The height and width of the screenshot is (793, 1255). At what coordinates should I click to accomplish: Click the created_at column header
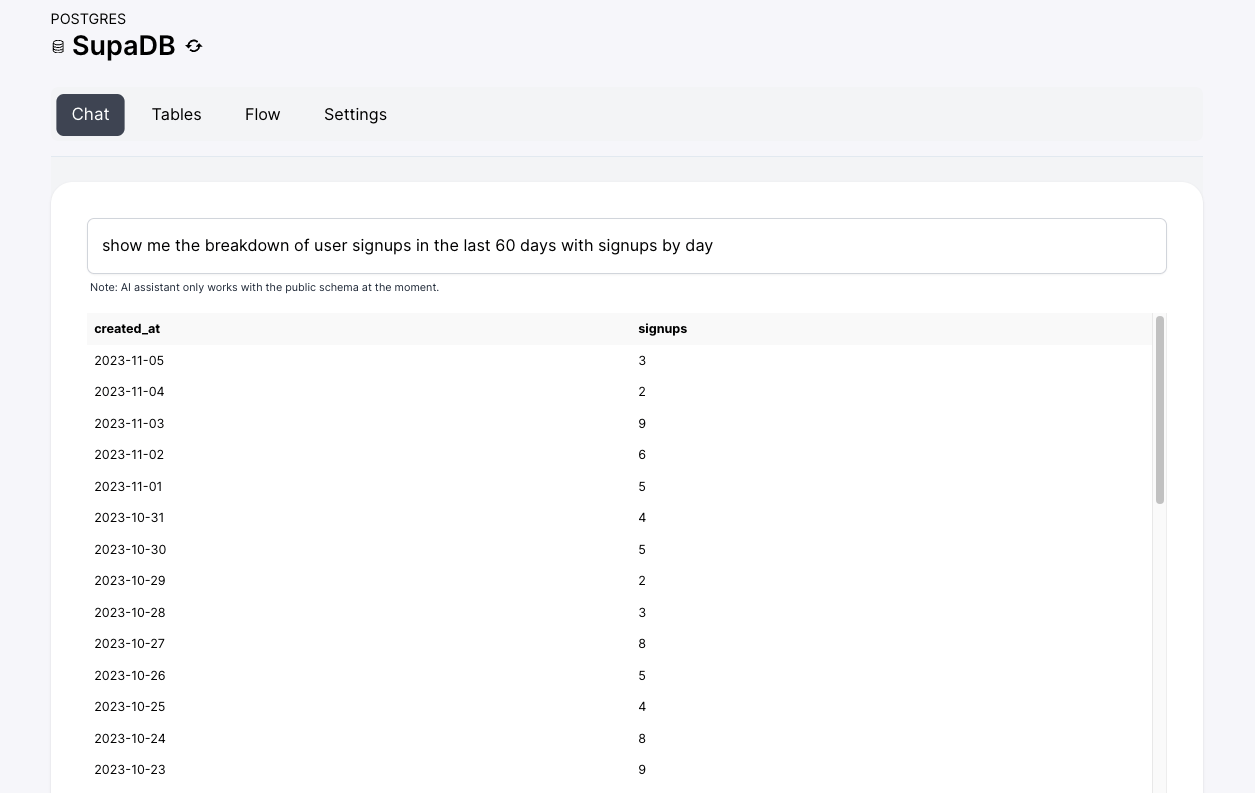(127, 329)
